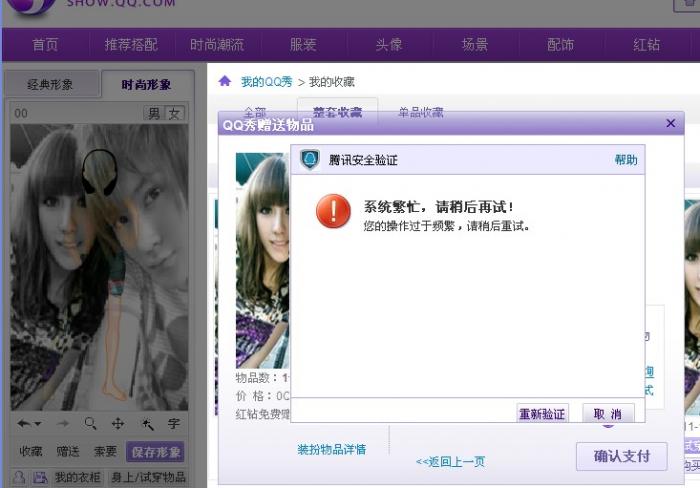Viewport: 700px width, 488px height.
Task: Close the QQ秀赠送物品 dialog
Action: [671, 123]
